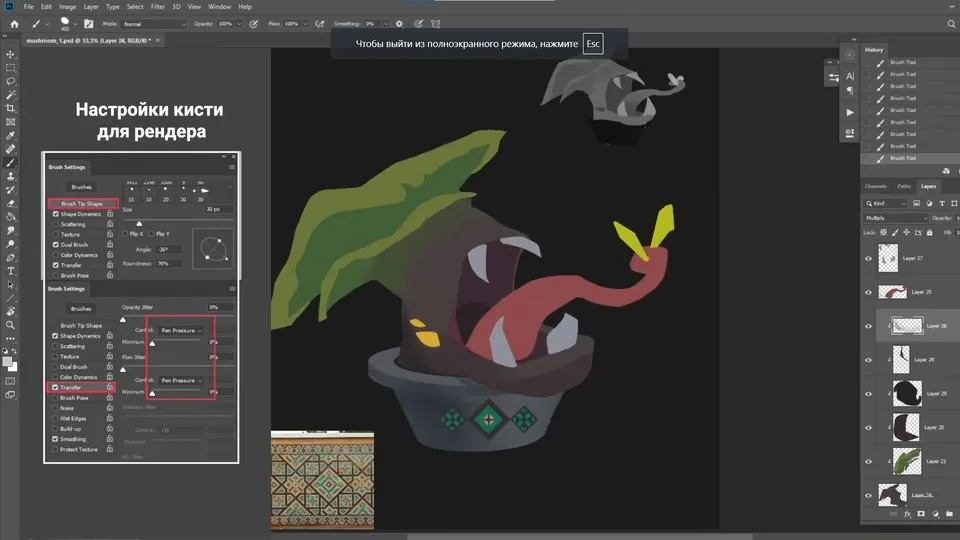This screenshot has height=540, width=960.
Task: Select the Horizontal Type tool
Action: coord(10,271)
